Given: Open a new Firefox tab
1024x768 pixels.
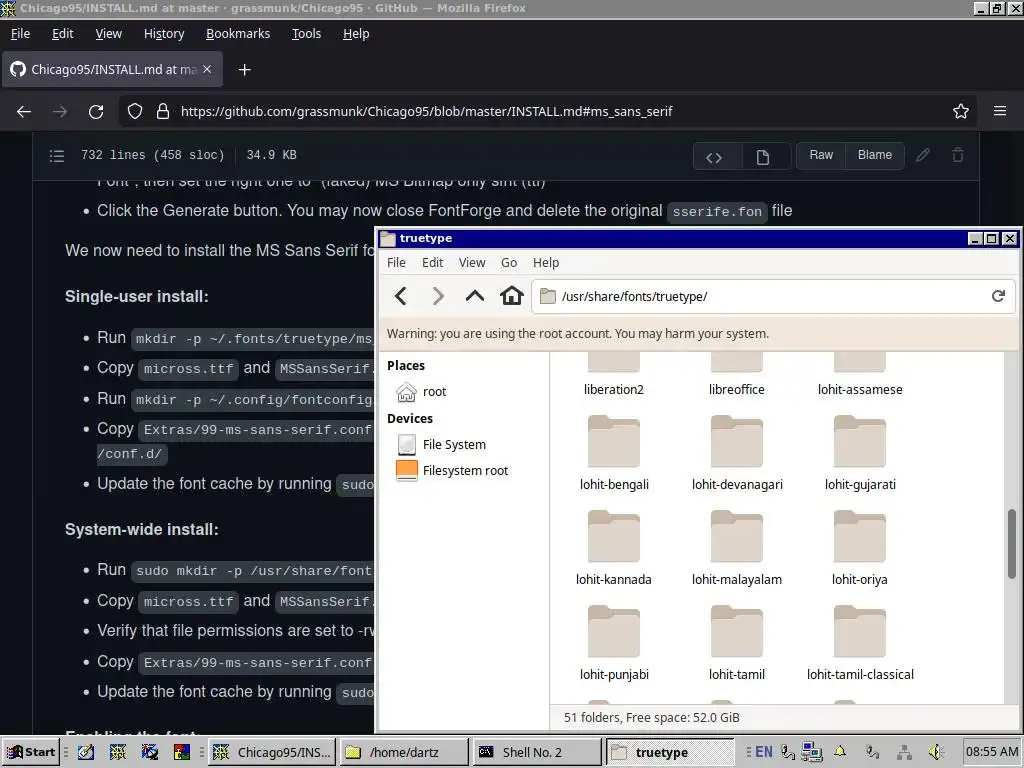Looking at the screenshot, I should (244, 70).
